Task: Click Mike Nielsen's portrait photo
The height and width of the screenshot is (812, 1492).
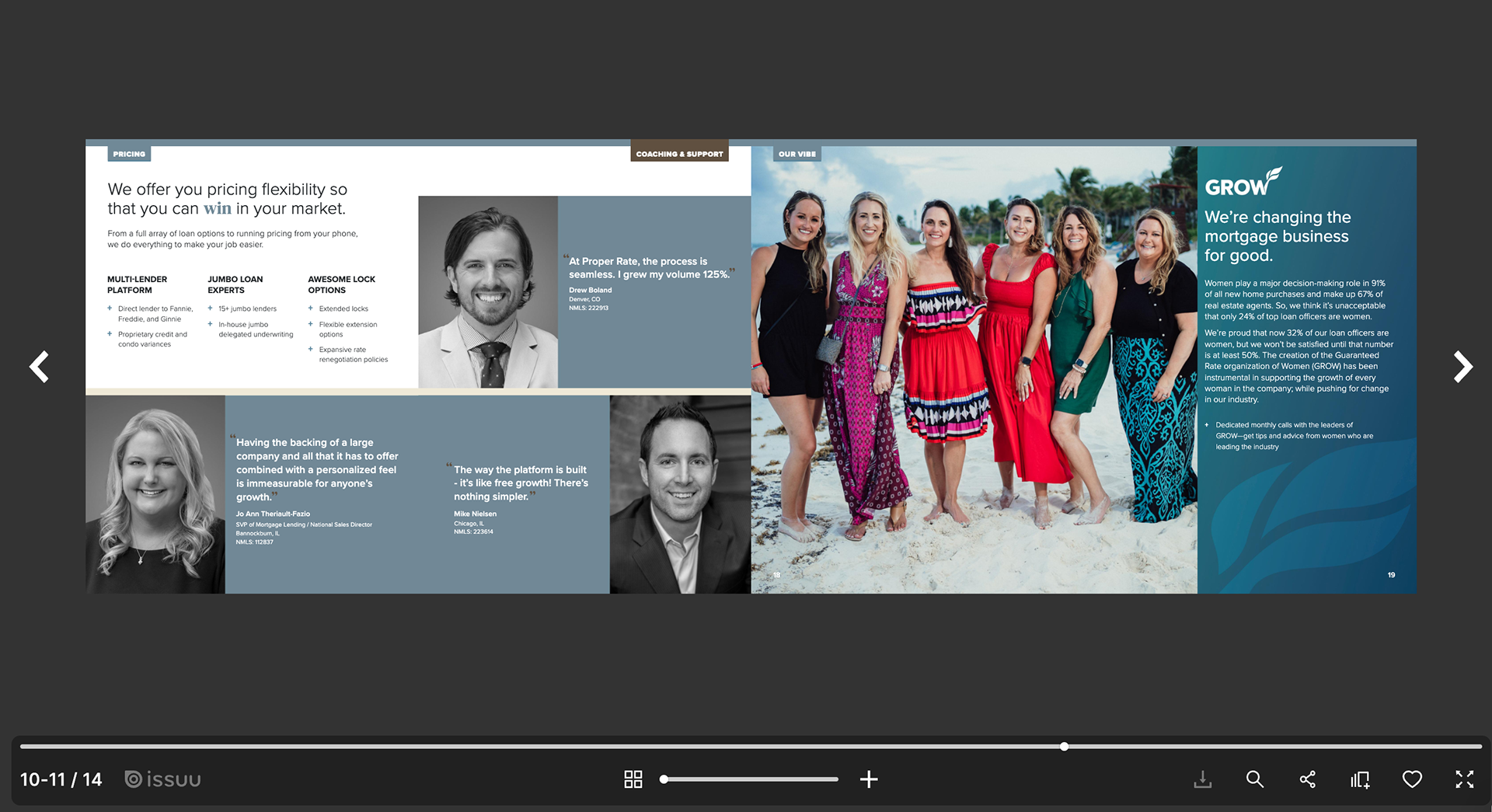Action: [680, 495]
